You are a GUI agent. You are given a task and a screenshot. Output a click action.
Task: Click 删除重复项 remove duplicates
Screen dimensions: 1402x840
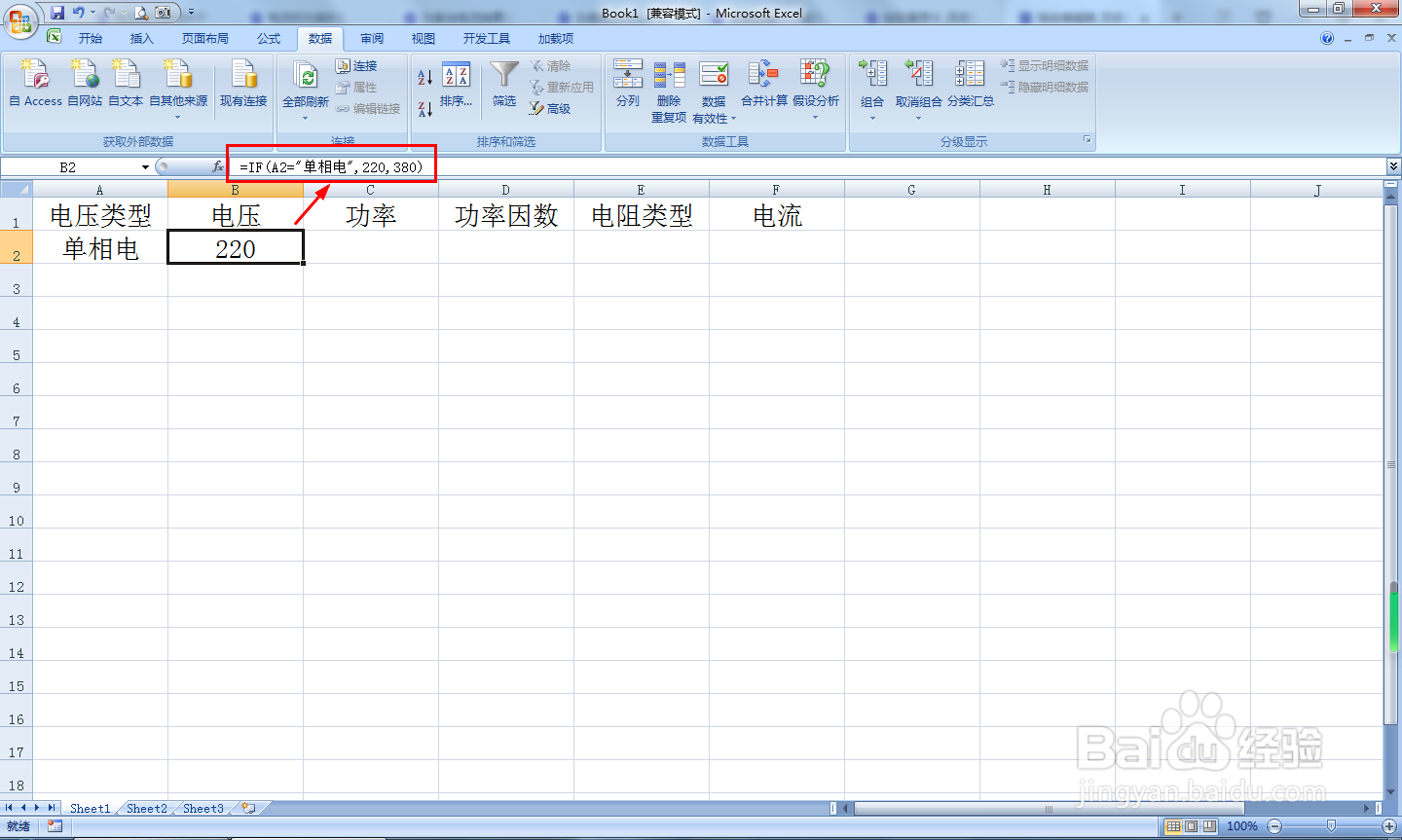(669, 91)
